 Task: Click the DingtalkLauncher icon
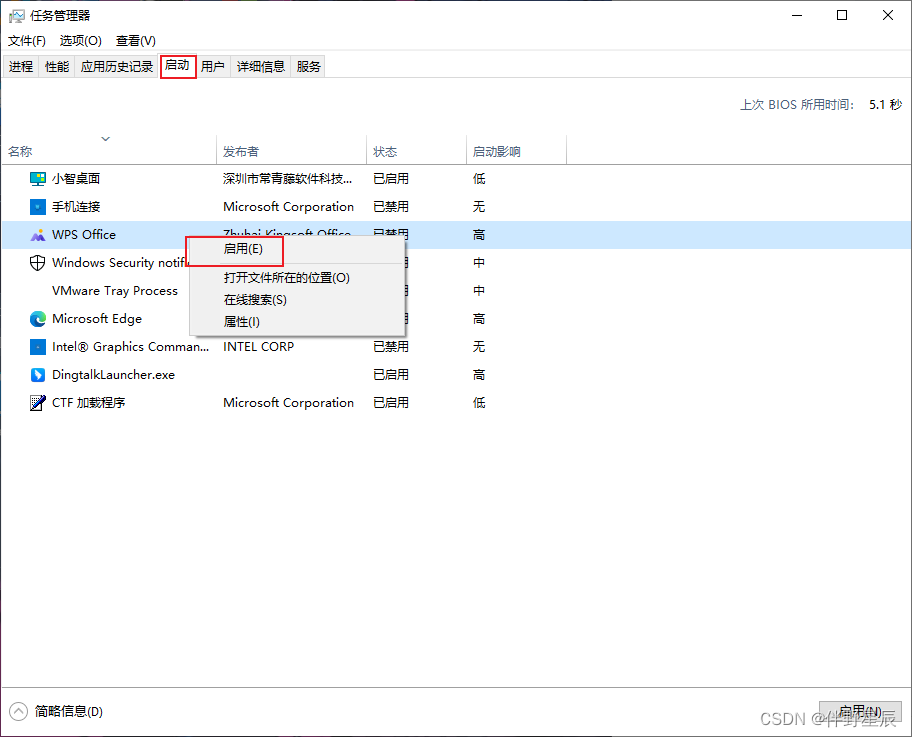tap(38, 375)
